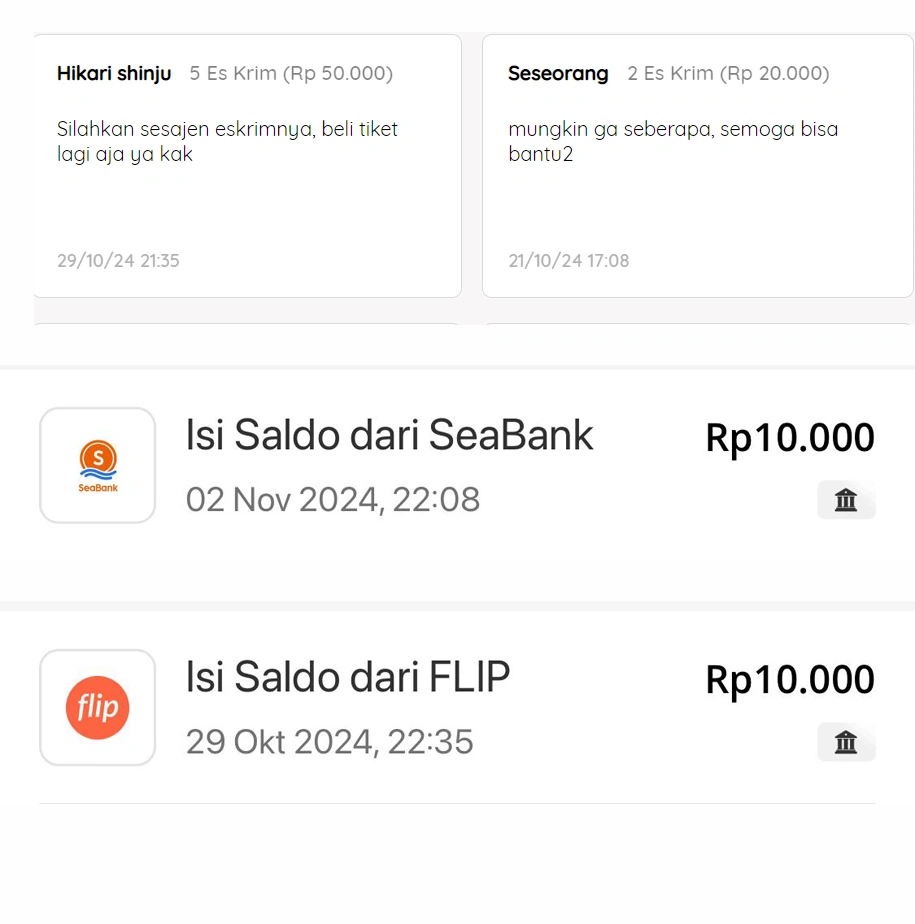Click the FLIP Rp10.000 amount
This screenshot has height=924, width=915.
[x=790, y=680]
